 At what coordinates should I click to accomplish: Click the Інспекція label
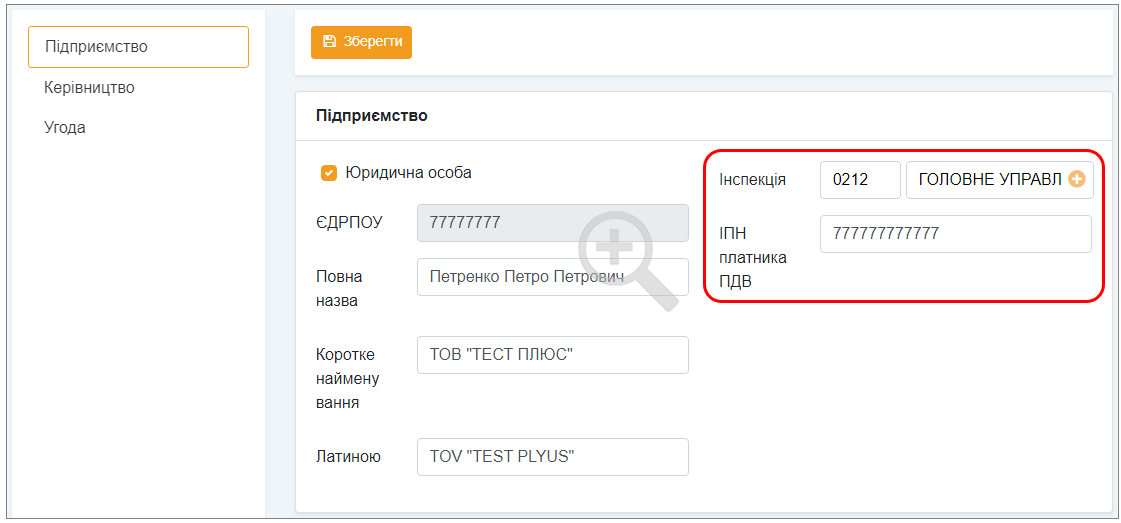coord(752,180)
